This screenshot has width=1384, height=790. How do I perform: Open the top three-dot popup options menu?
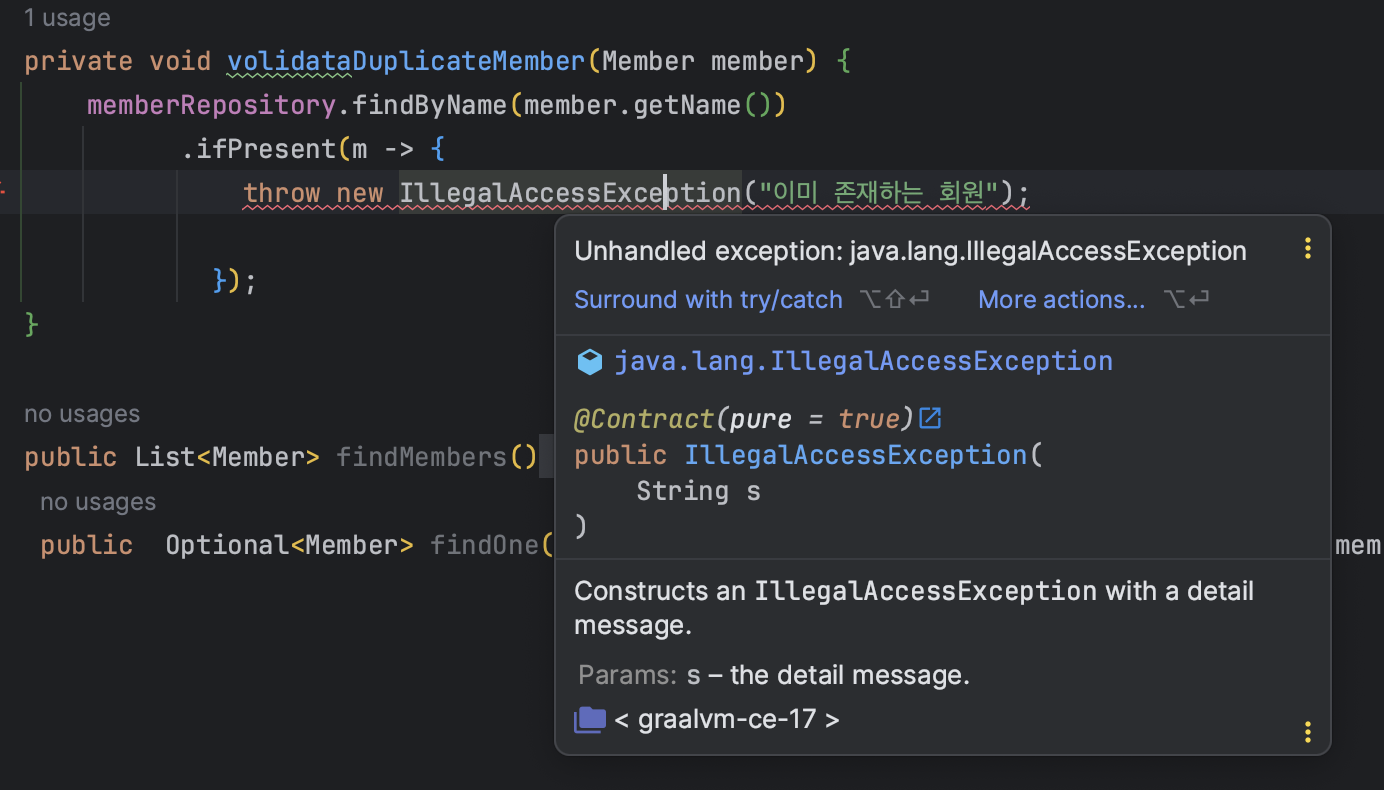pyautogui.click(x=1307, y=249)
